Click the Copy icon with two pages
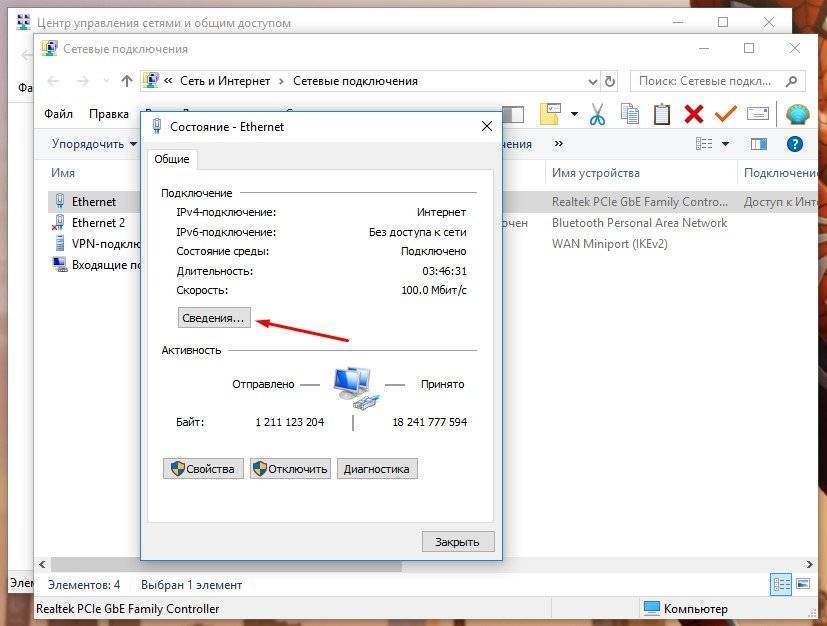The width and height of the screenshot is (827, 626). point(629,114)
